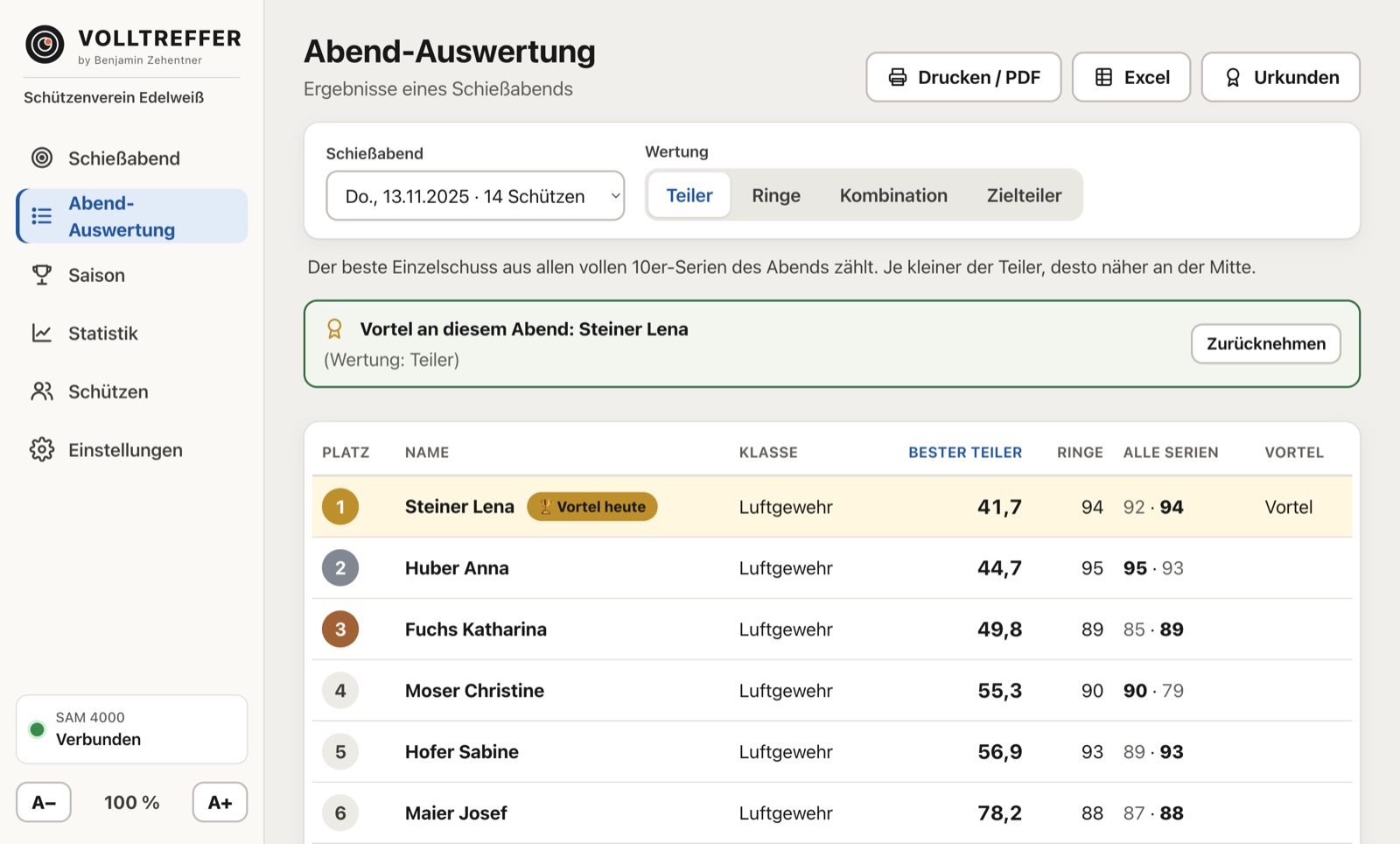Click the rank 4 badge

(x=340, y=690)
